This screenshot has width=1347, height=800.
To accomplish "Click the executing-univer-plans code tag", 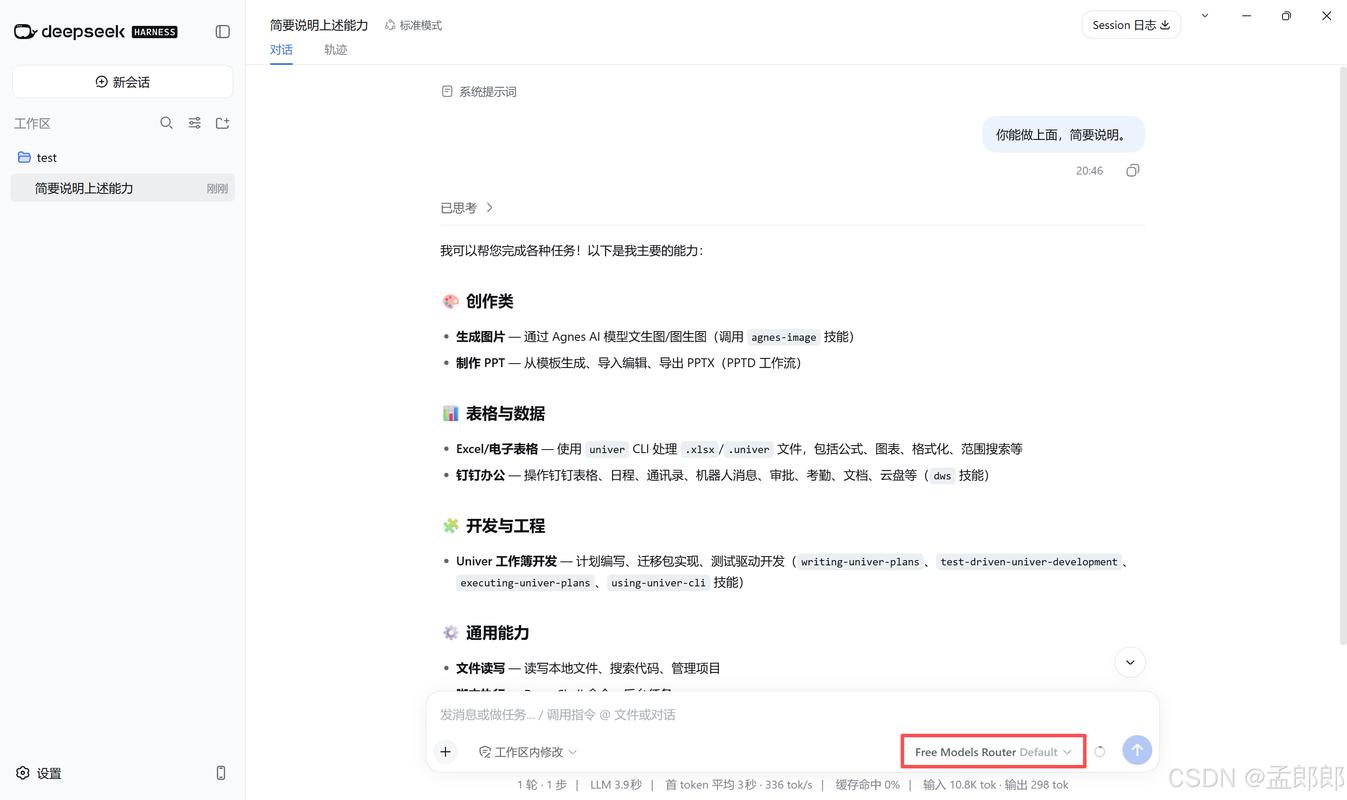I will (x=525, y=583).
